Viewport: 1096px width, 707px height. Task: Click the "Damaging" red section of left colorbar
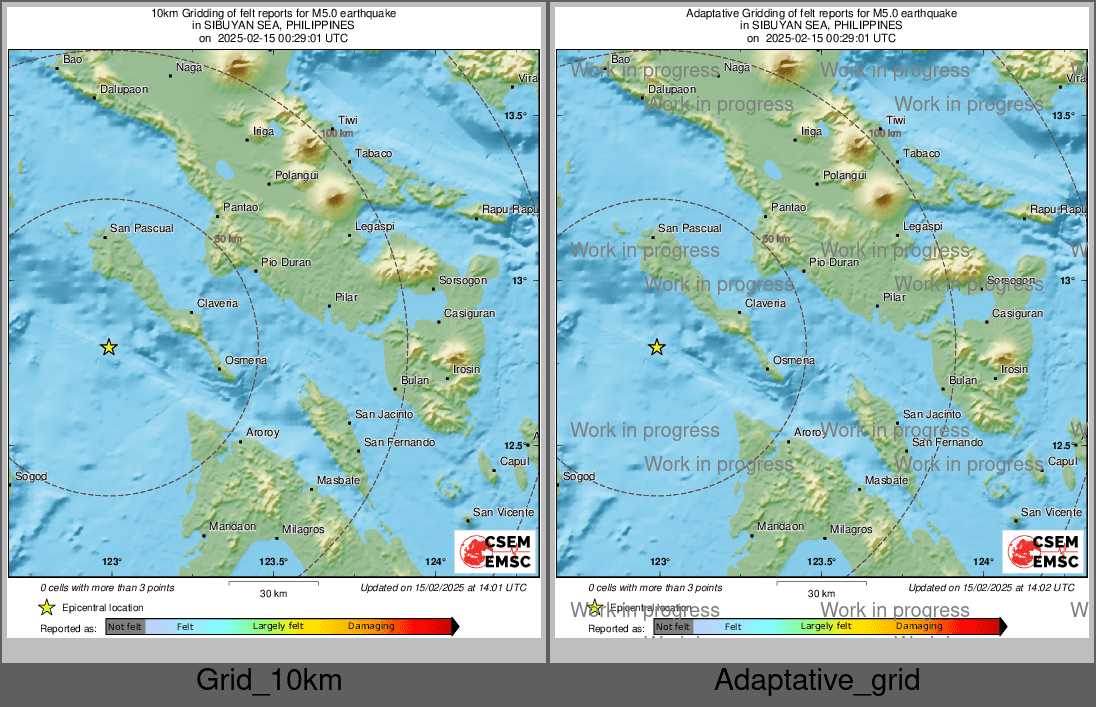pyautogui.click(x=372, y=627)
